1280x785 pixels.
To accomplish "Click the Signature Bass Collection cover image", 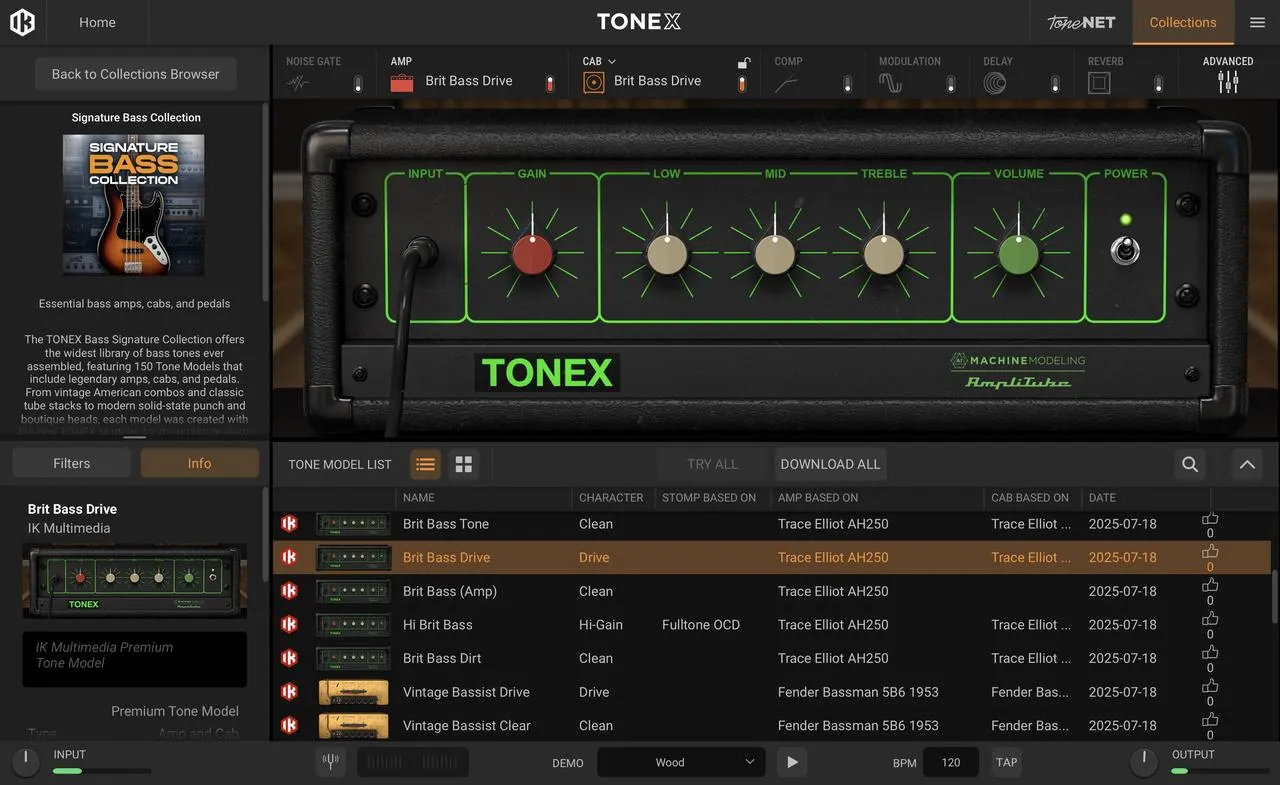I will (x=134, y=205).
